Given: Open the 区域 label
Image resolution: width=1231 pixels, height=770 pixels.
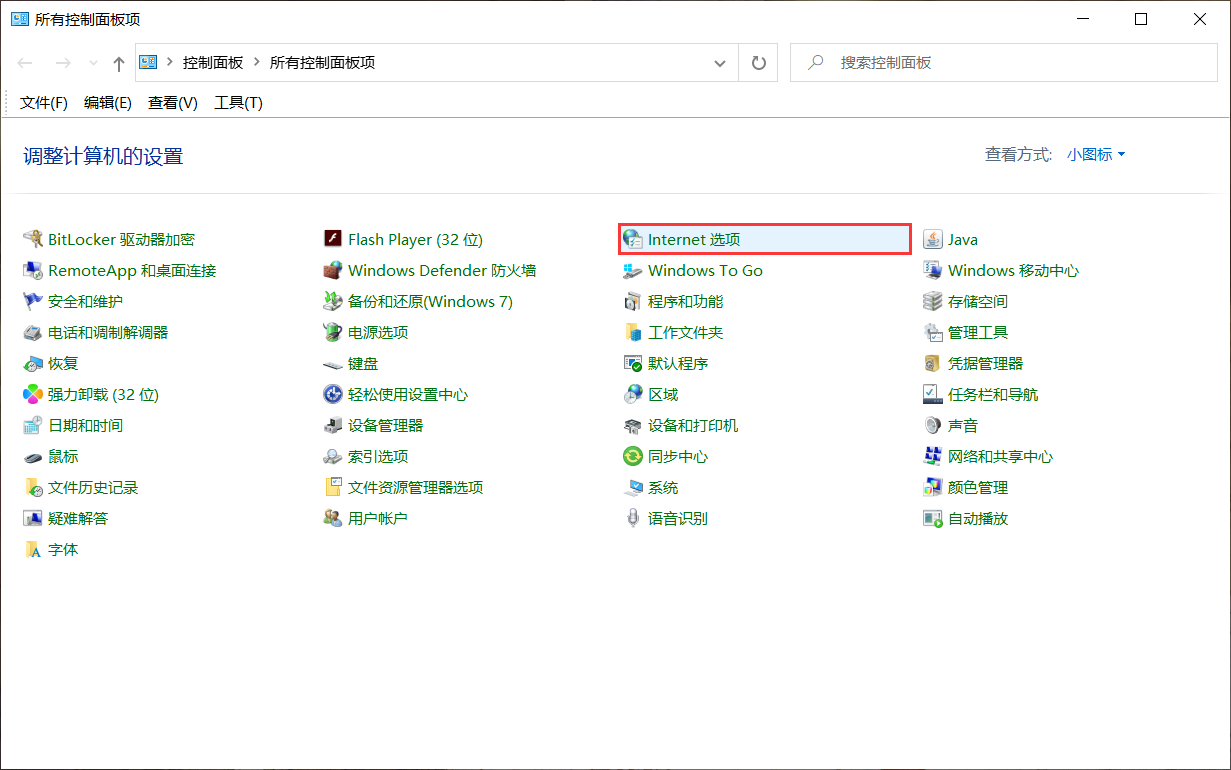Looking at the screenshot, I should (663, 394).
